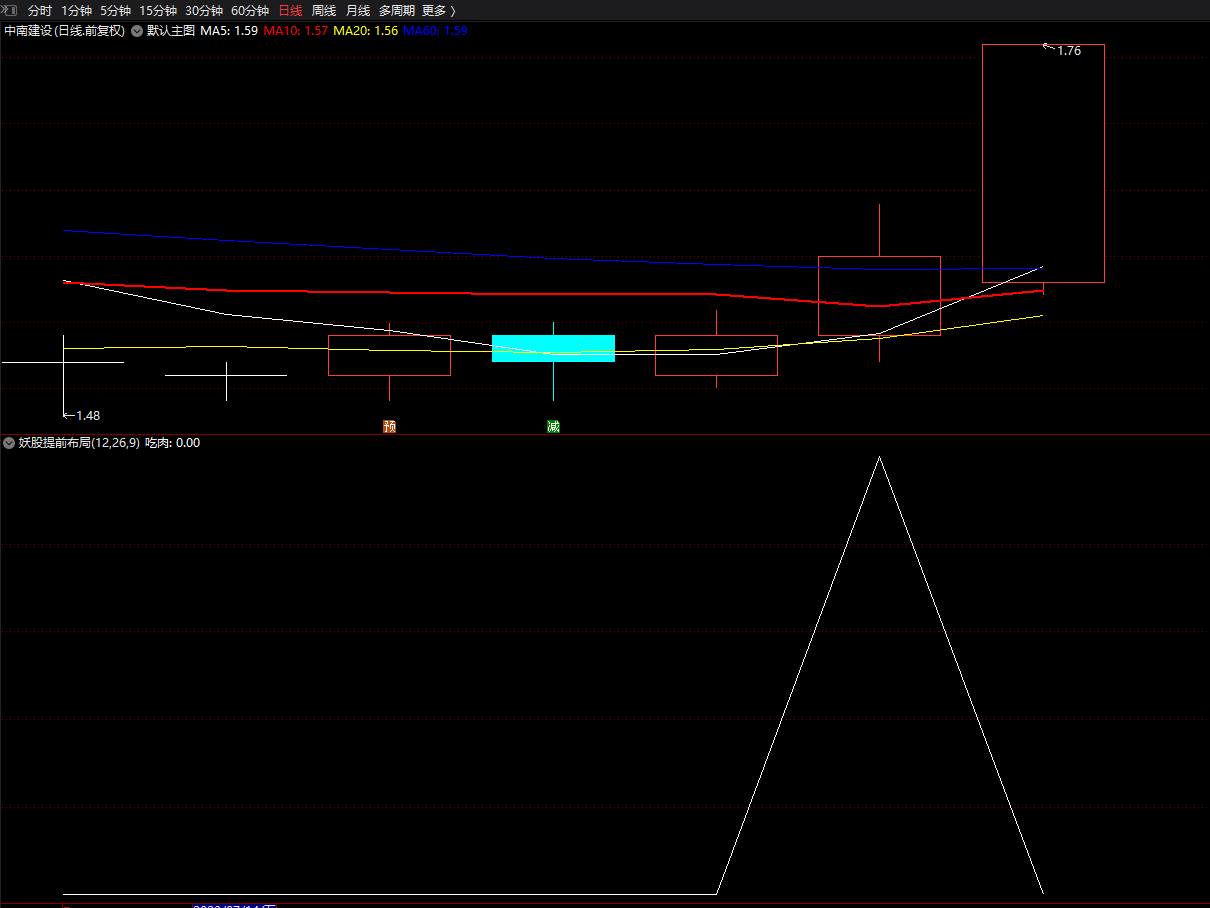Click the 1.48 low price label
Viewport: 1210px width, 908px height.
pos(88,415)
